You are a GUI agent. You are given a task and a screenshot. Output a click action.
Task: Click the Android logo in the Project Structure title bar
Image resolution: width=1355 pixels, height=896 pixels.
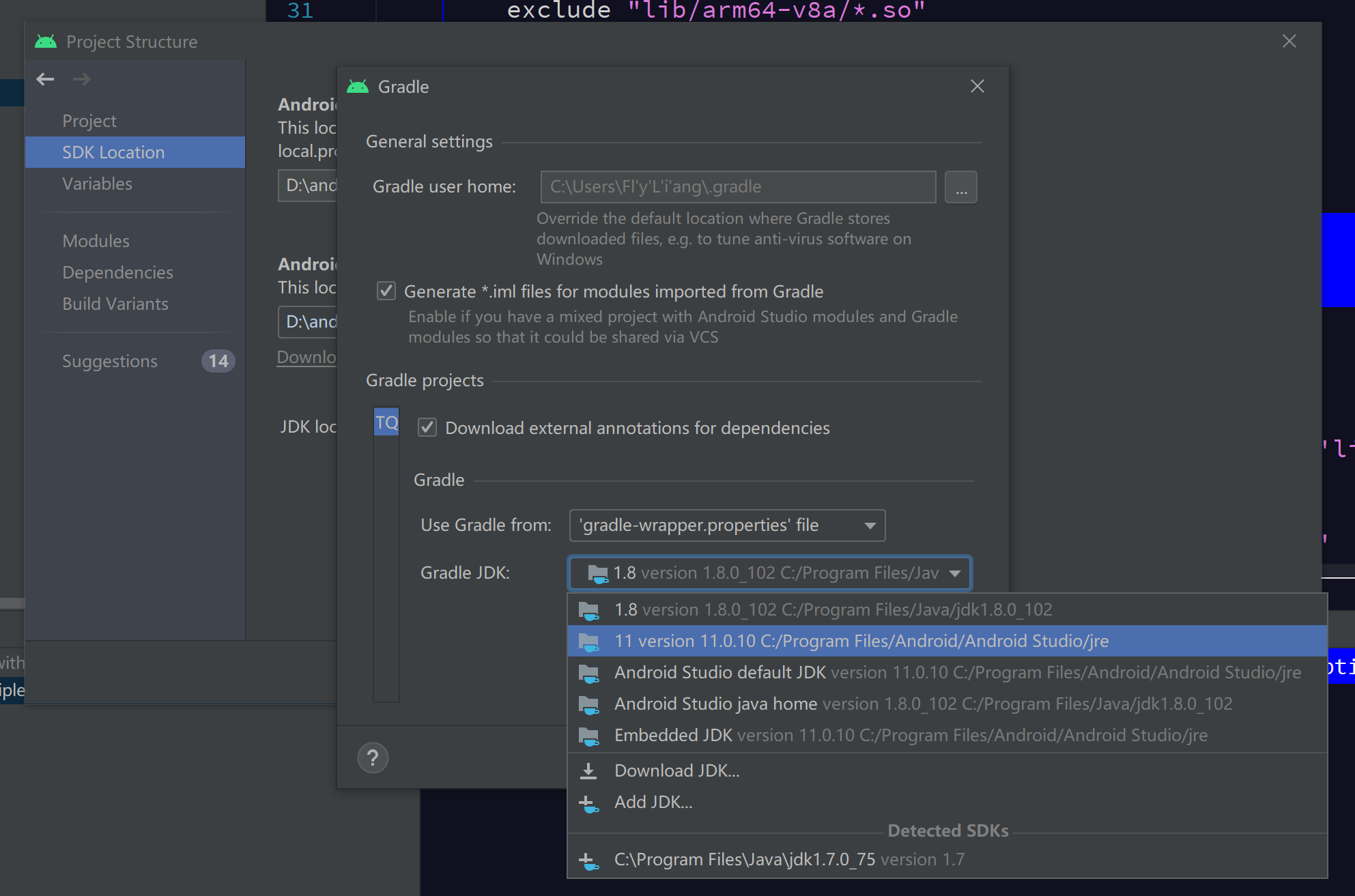click(46, 42)
